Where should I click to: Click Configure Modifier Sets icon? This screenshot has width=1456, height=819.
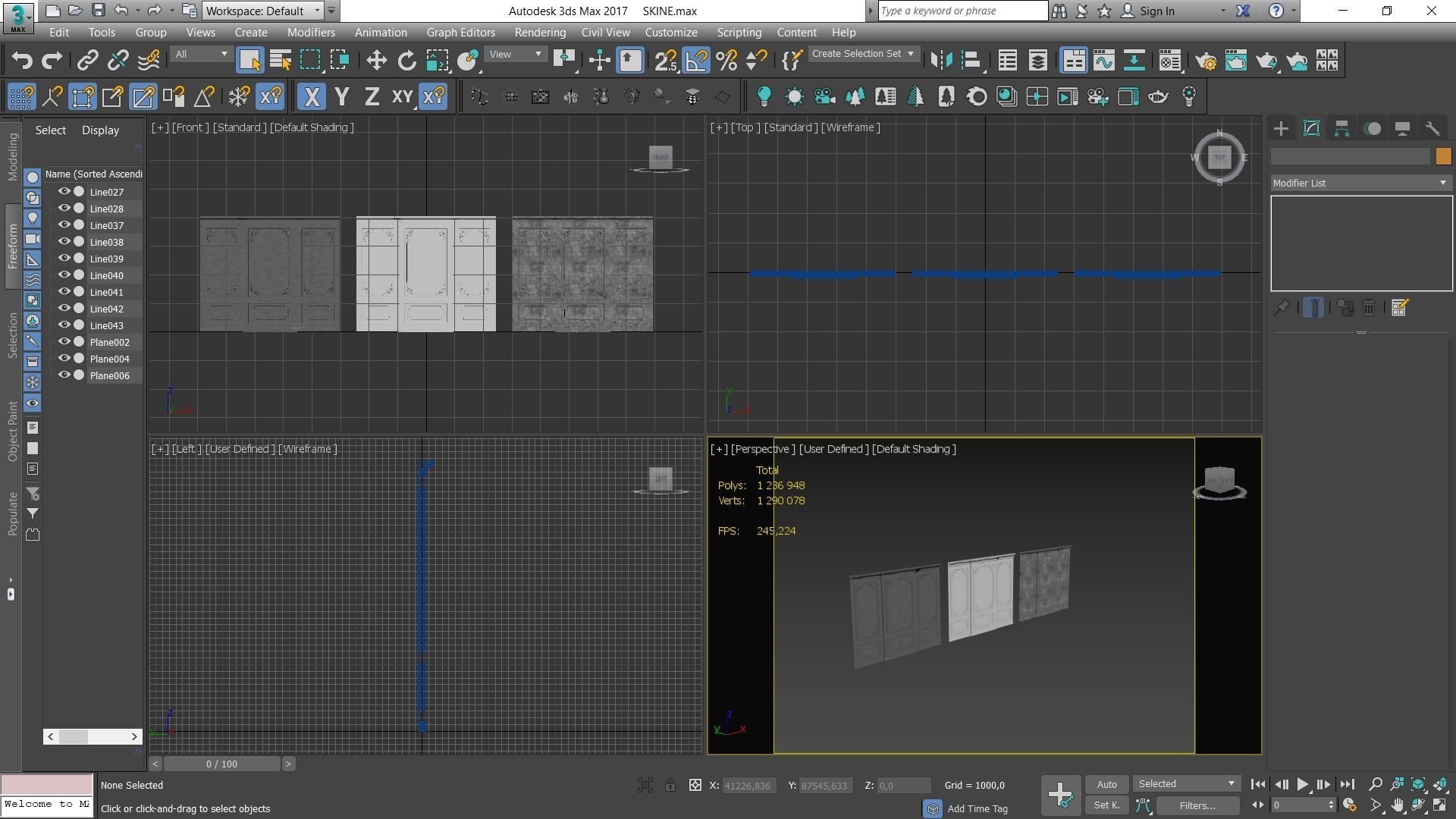tap(1400, 308)
